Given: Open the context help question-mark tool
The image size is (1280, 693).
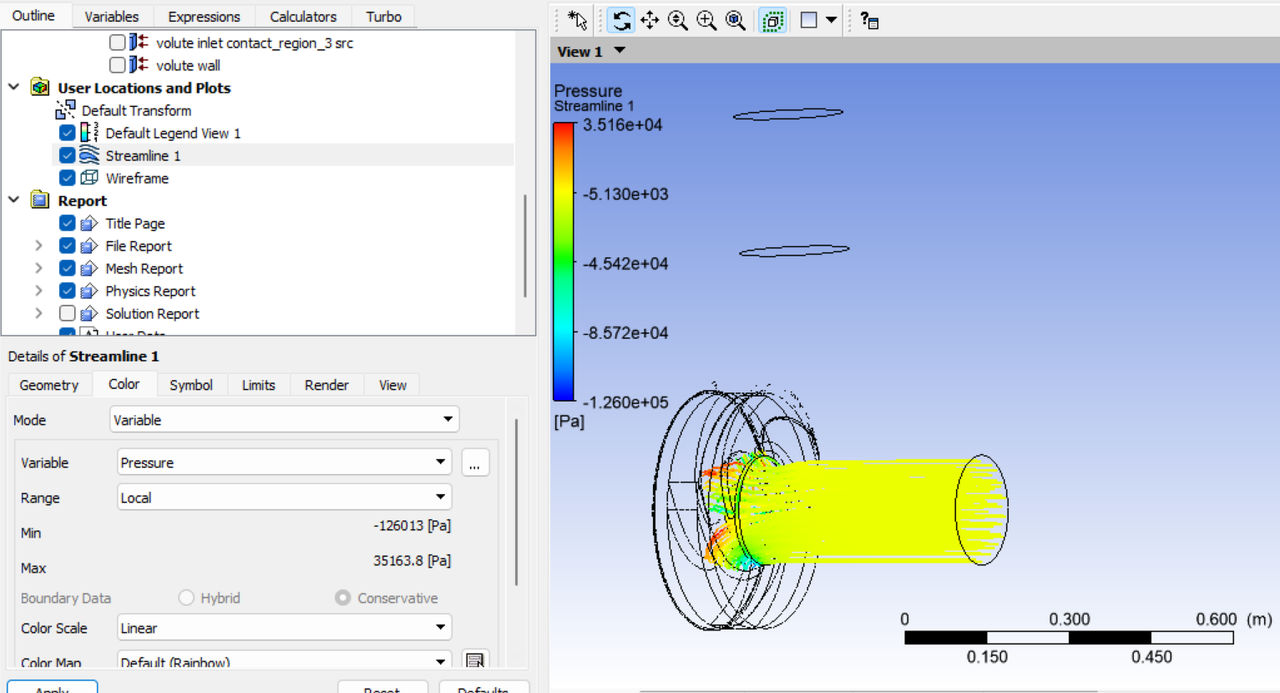Looking at the screenshot, I should tap(870, 20).
